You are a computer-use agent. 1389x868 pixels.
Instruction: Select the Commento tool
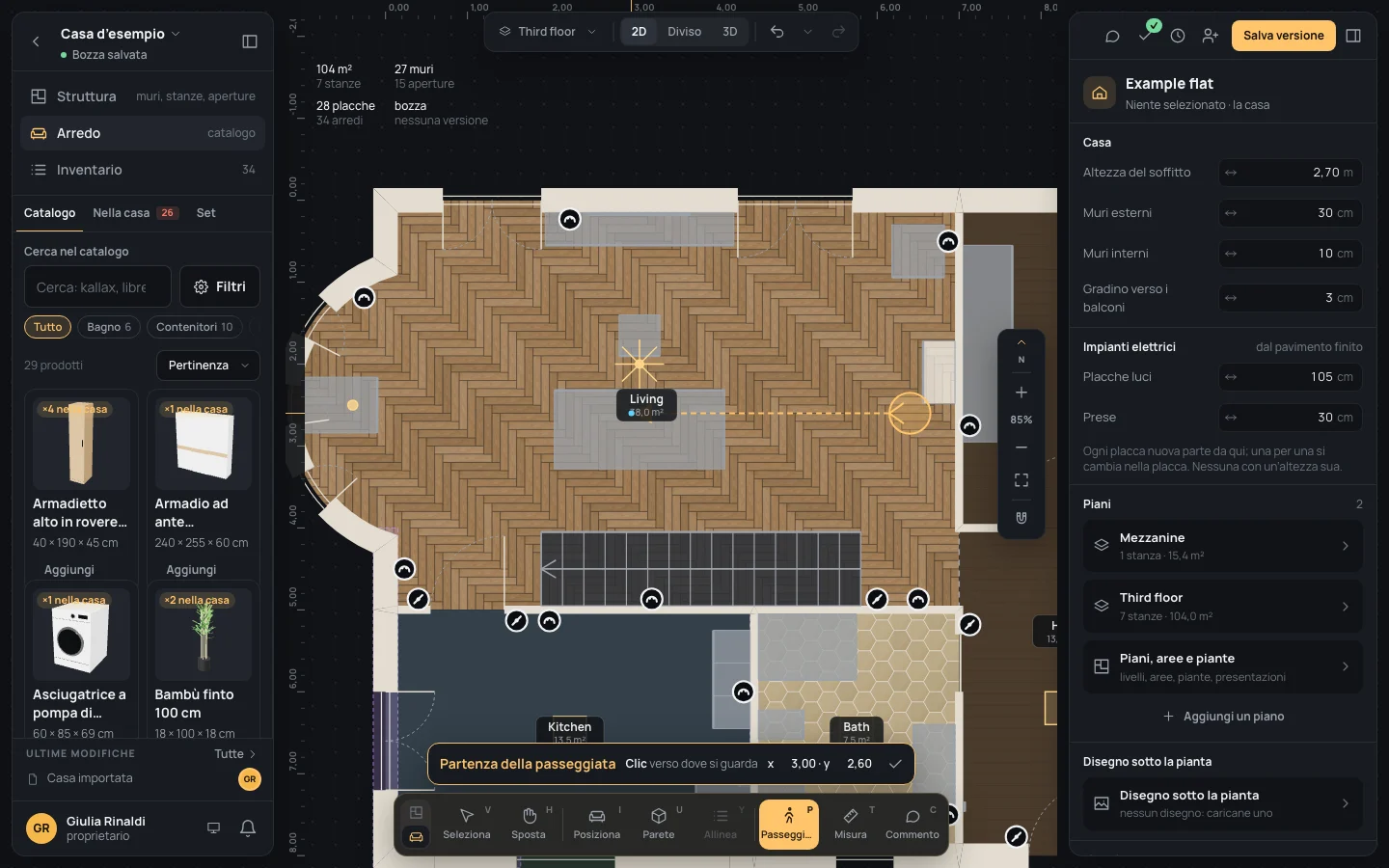[x=912, y=824]
